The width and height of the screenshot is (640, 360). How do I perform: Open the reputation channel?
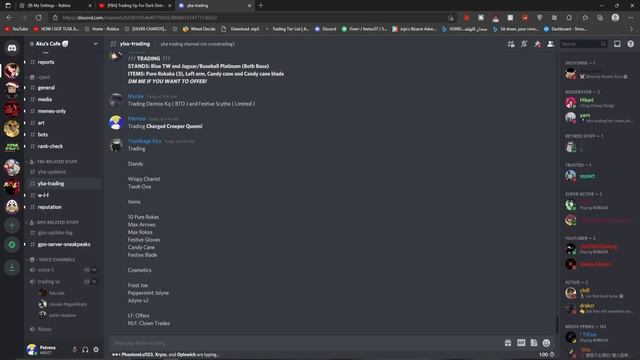pos(63,207)
